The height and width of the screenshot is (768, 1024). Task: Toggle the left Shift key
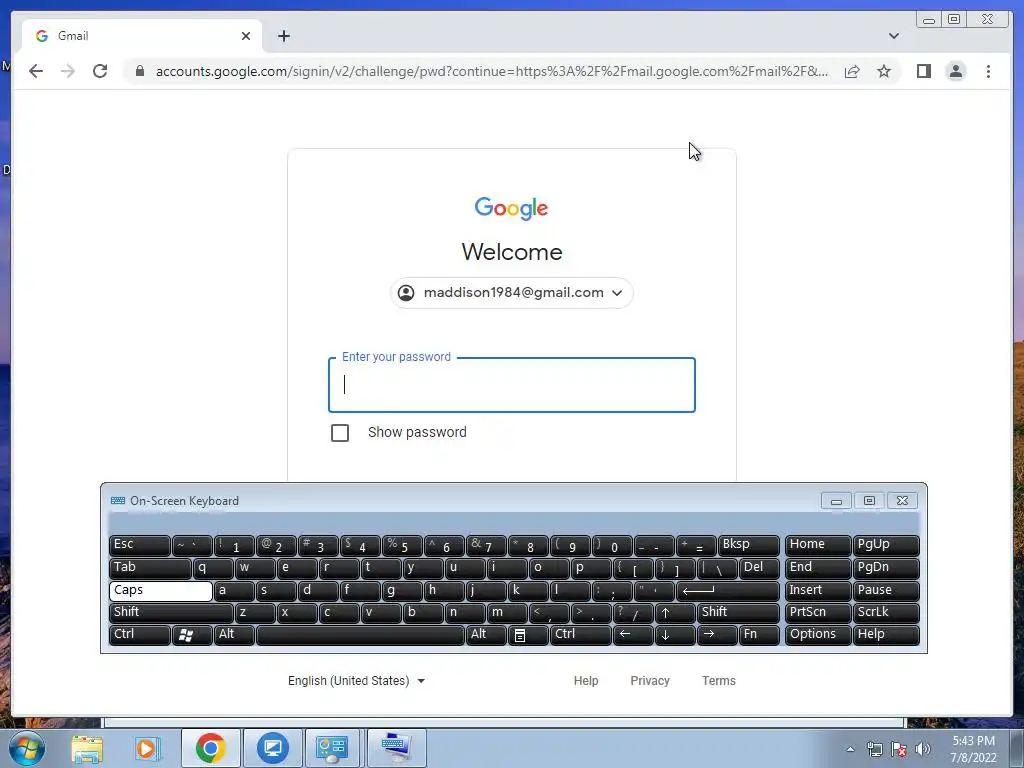171,613
